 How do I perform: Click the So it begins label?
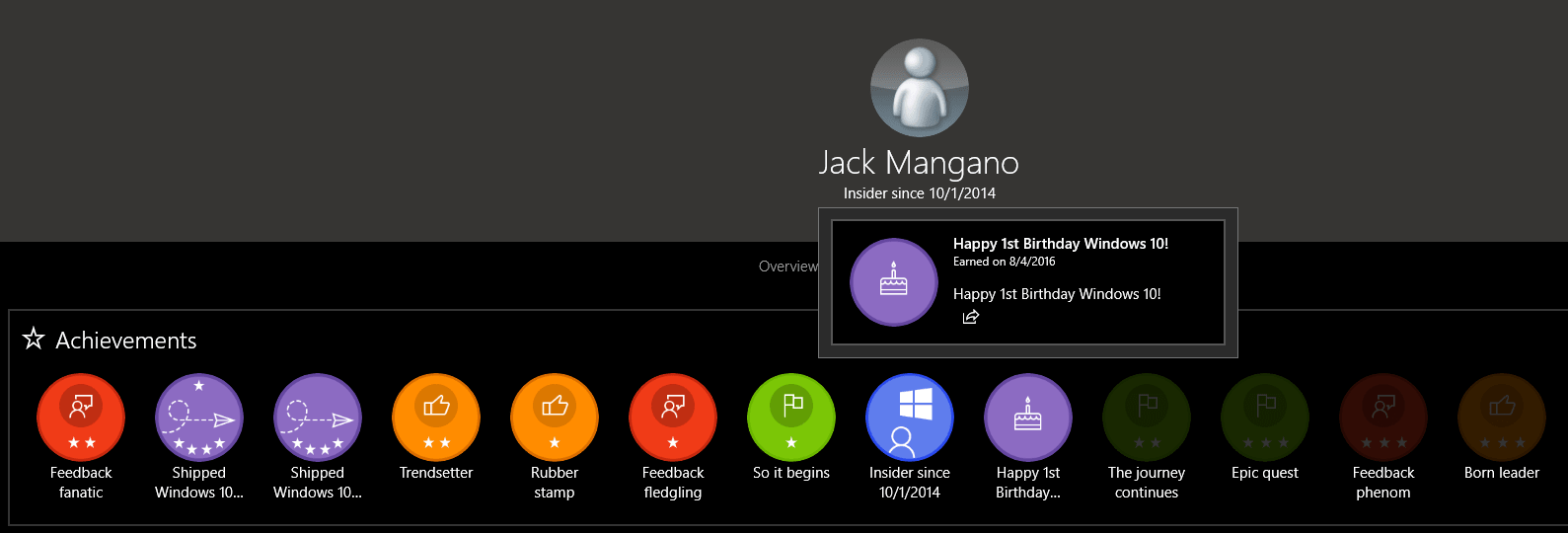point(791,473)
